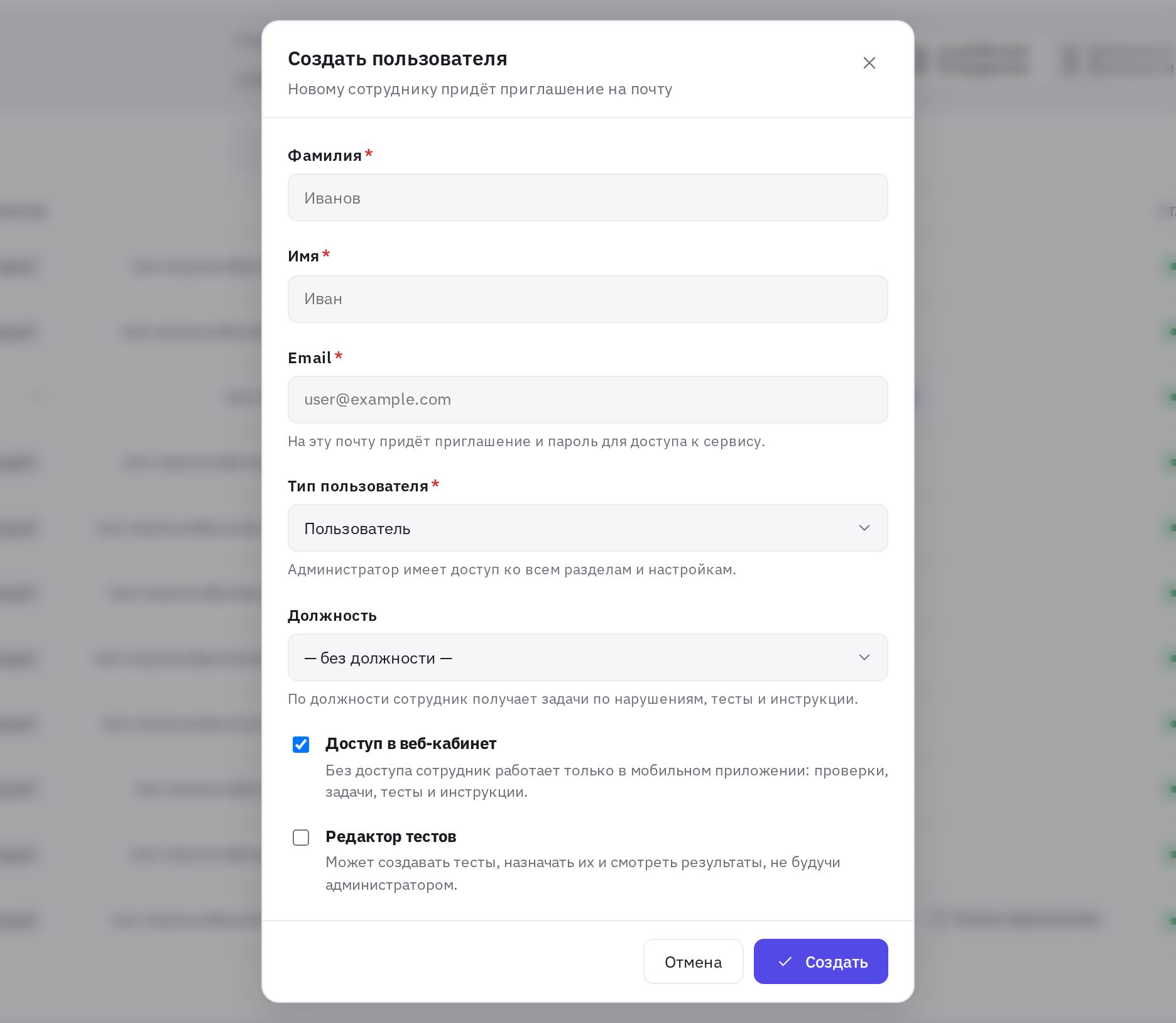
Task: Click the Email field label
Action: pyautogui.click(x=309, y=358)
